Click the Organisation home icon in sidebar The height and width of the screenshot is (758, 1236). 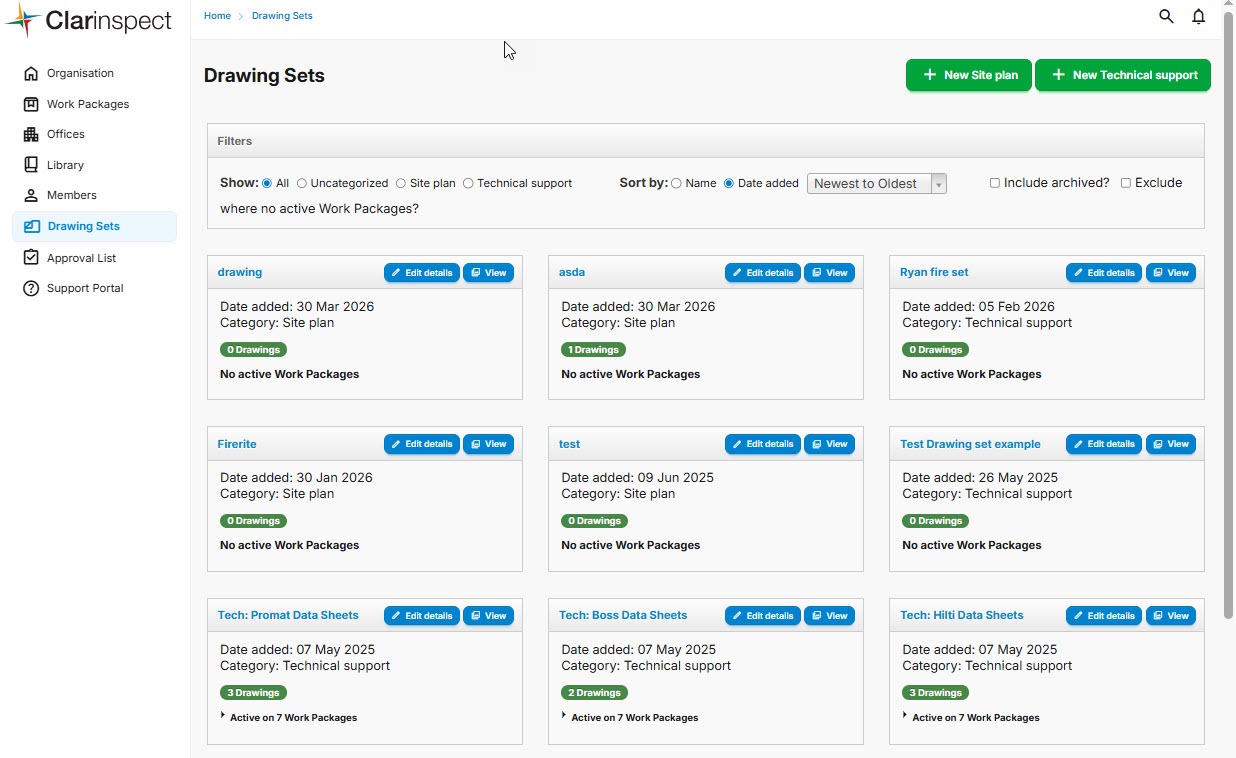click(31, 73)
